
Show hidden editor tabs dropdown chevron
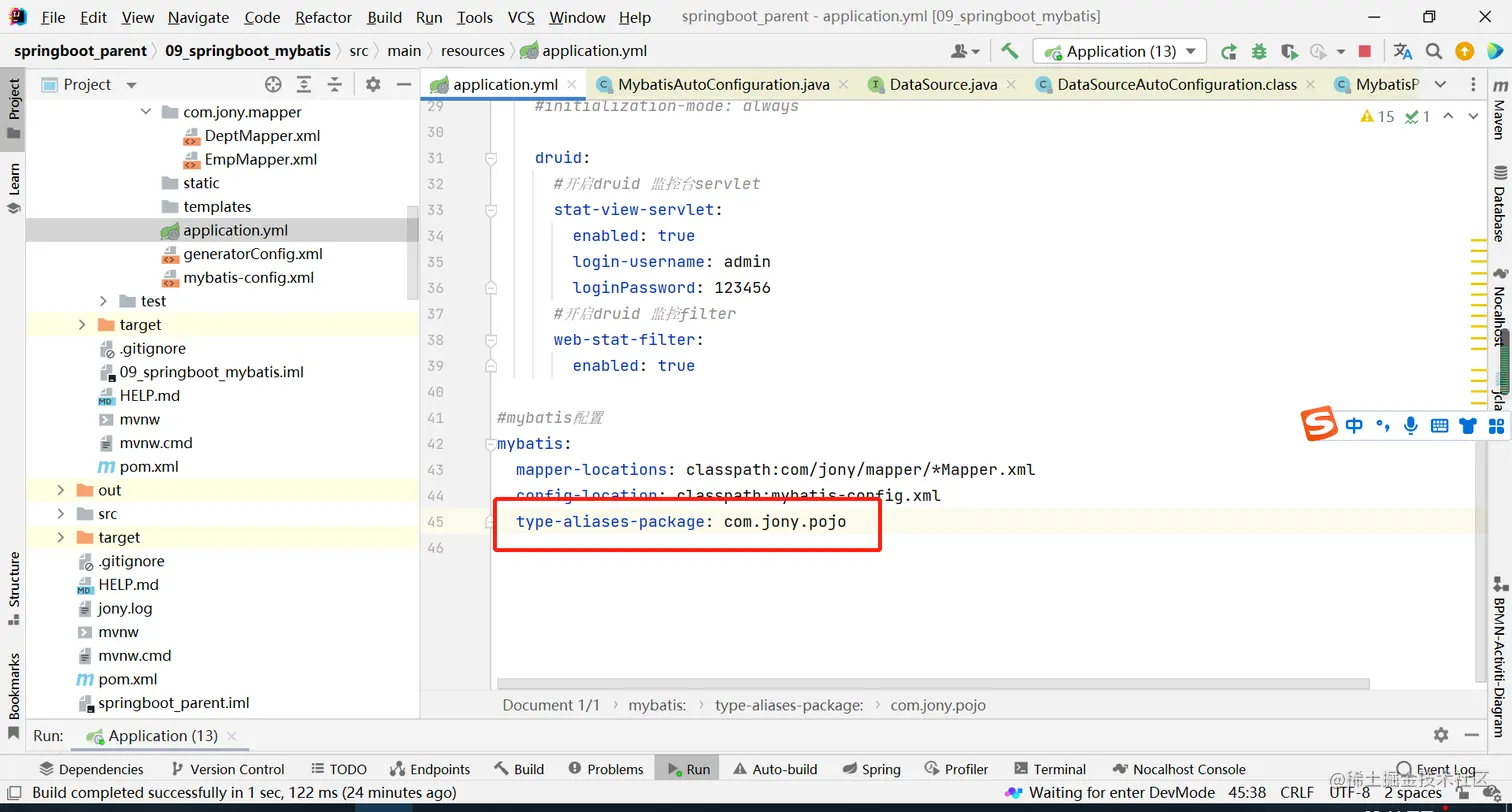[x=1441, y=84]
